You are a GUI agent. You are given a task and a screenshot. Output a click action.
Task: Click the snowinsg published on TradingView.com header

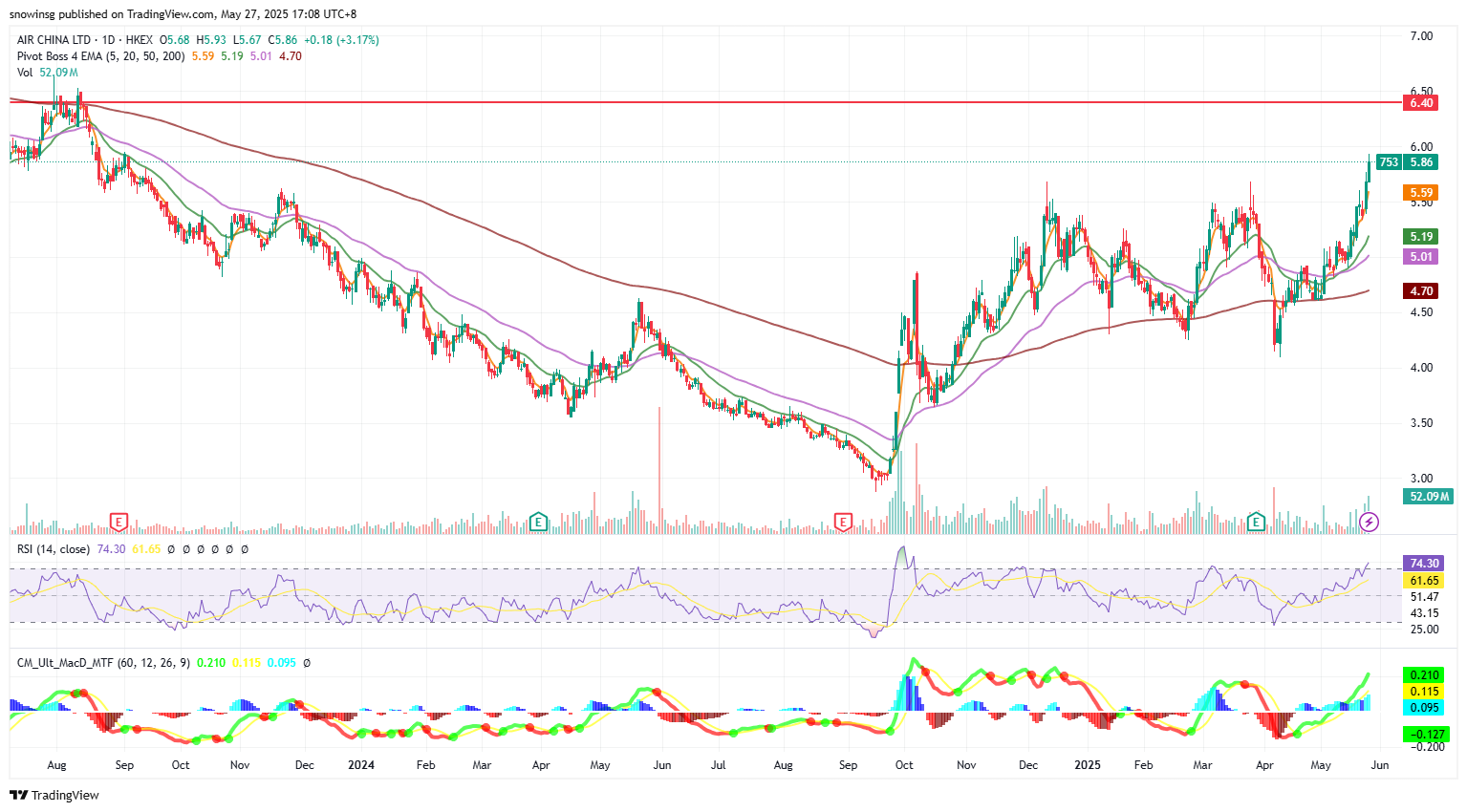point(183,14)
